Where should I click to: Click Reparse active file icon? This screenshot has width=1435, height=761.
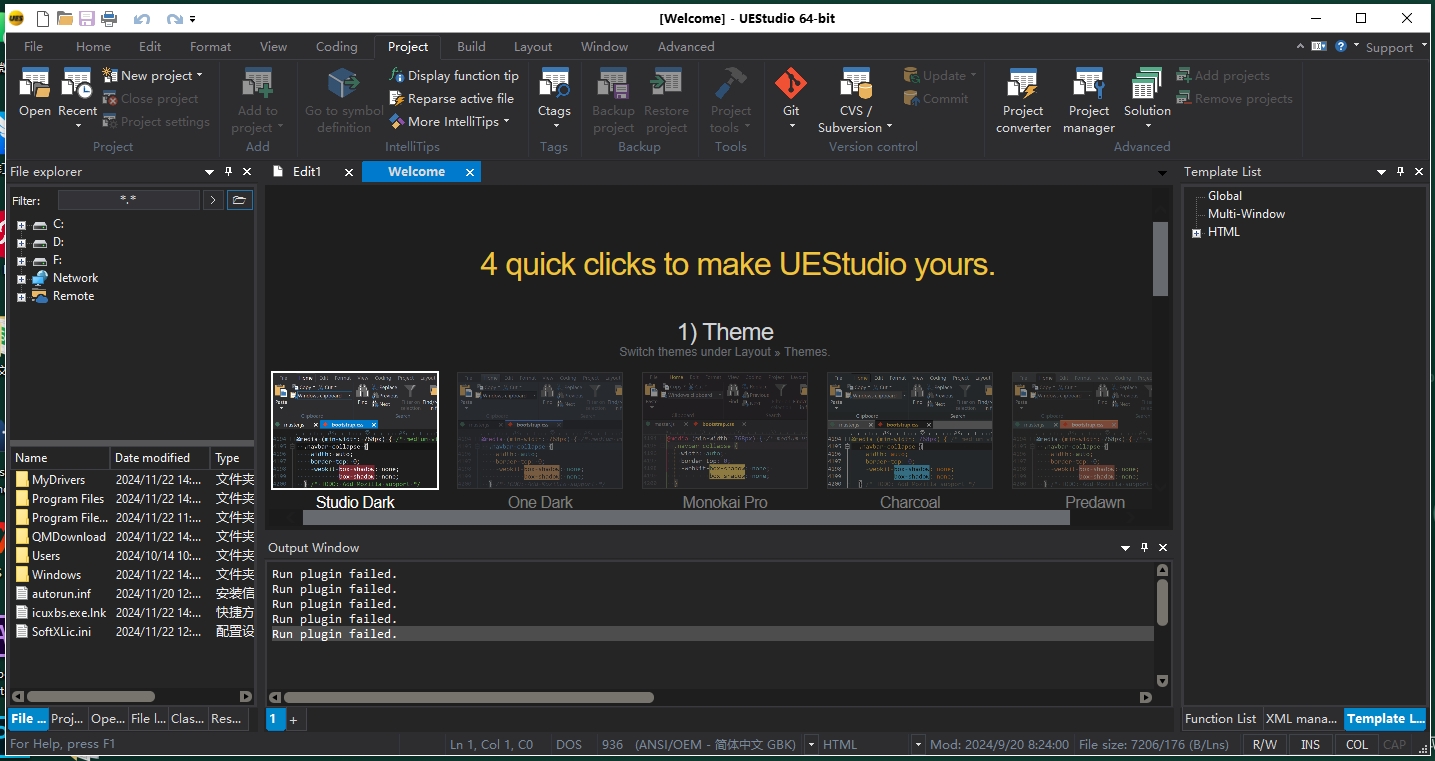(397, 98)
